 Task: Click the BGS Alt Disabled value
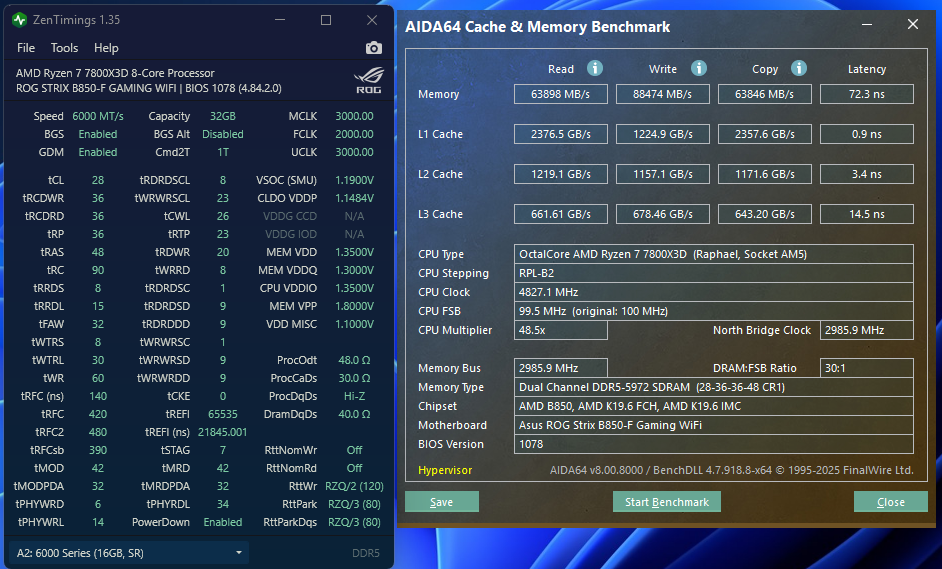(223, 134)
